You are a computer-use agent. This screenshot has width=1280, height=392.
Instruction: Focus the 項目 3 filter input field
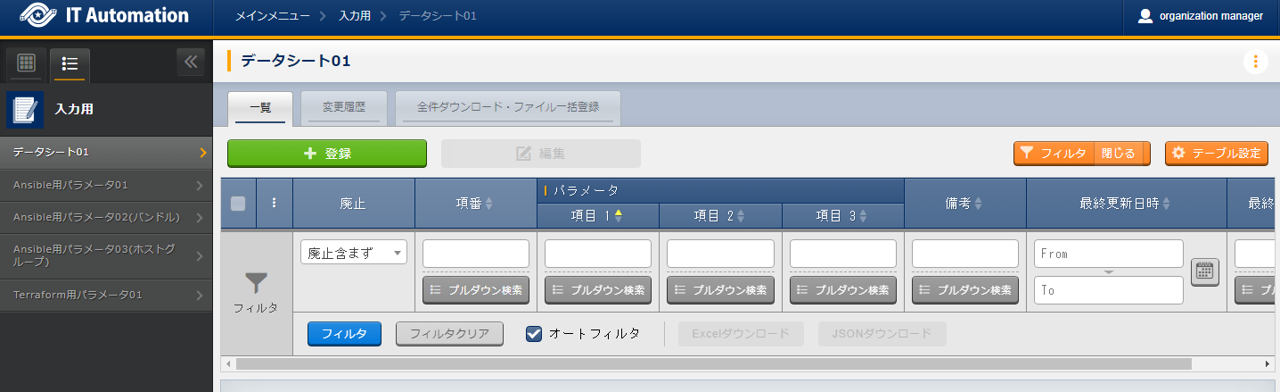(x=843, y=253)
